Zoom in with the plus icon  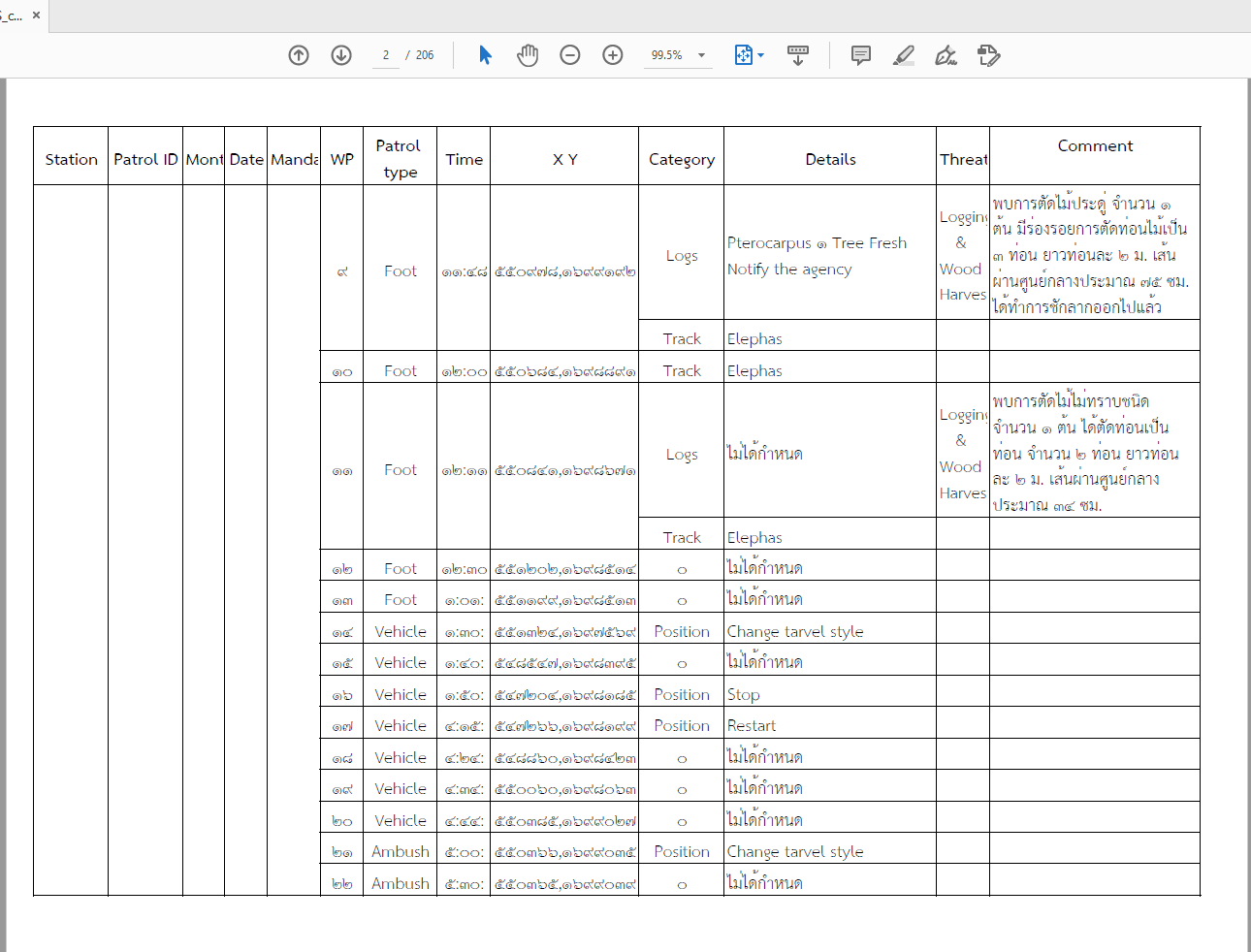(613, 55)
